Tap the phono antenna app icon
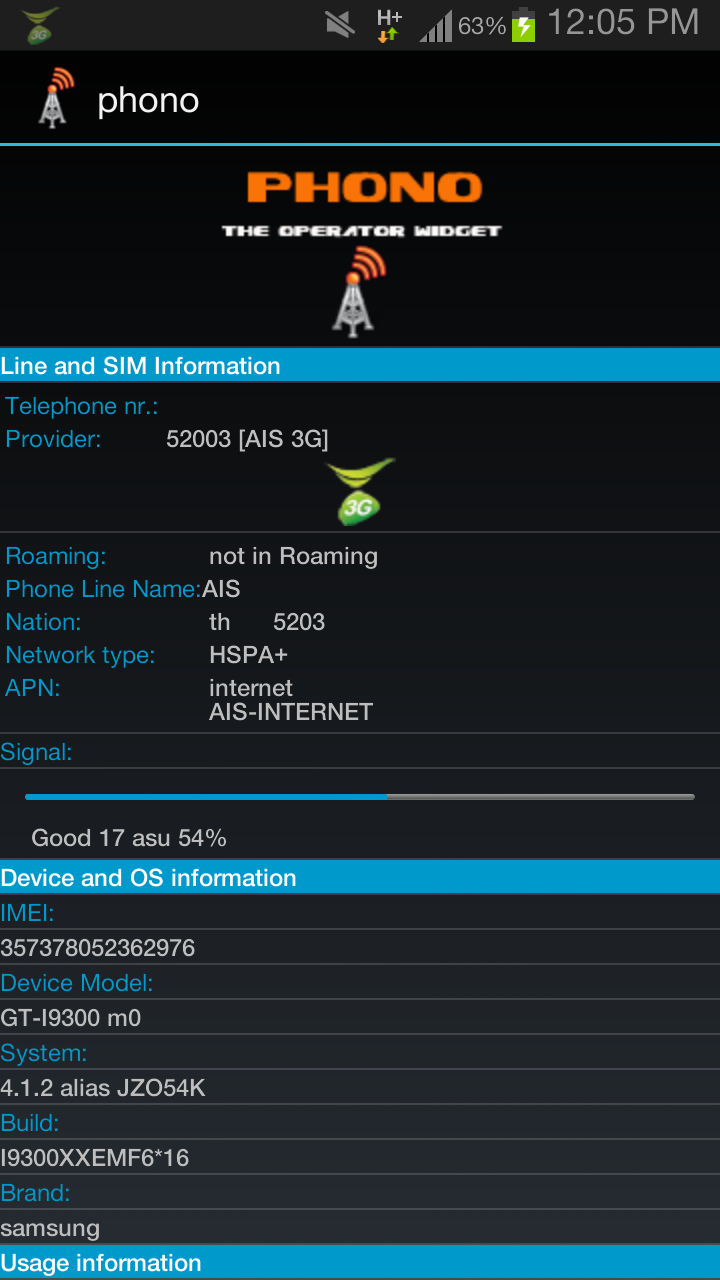 point(56,98)
